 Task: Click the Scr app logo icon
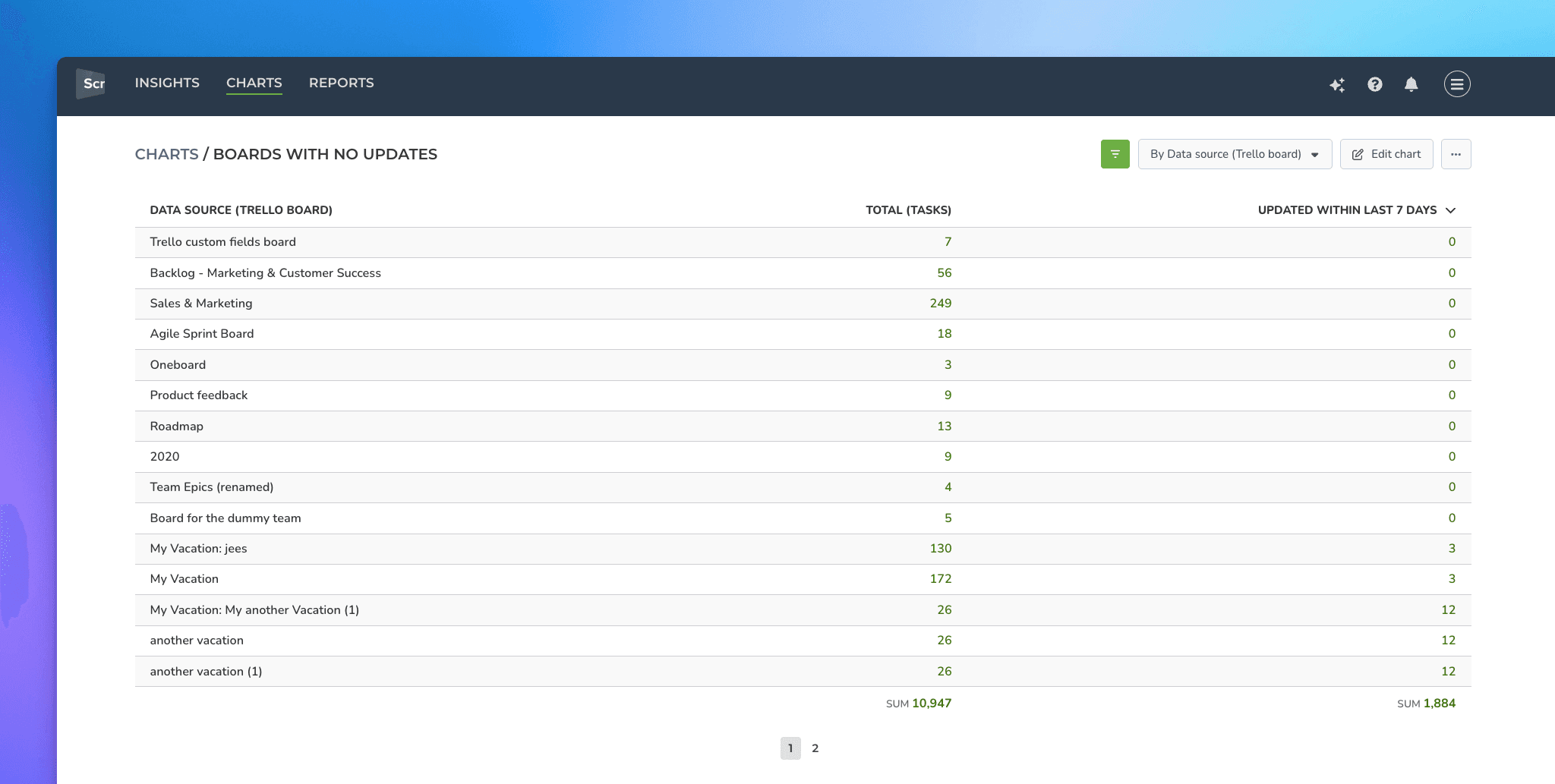tap(91, 83)
